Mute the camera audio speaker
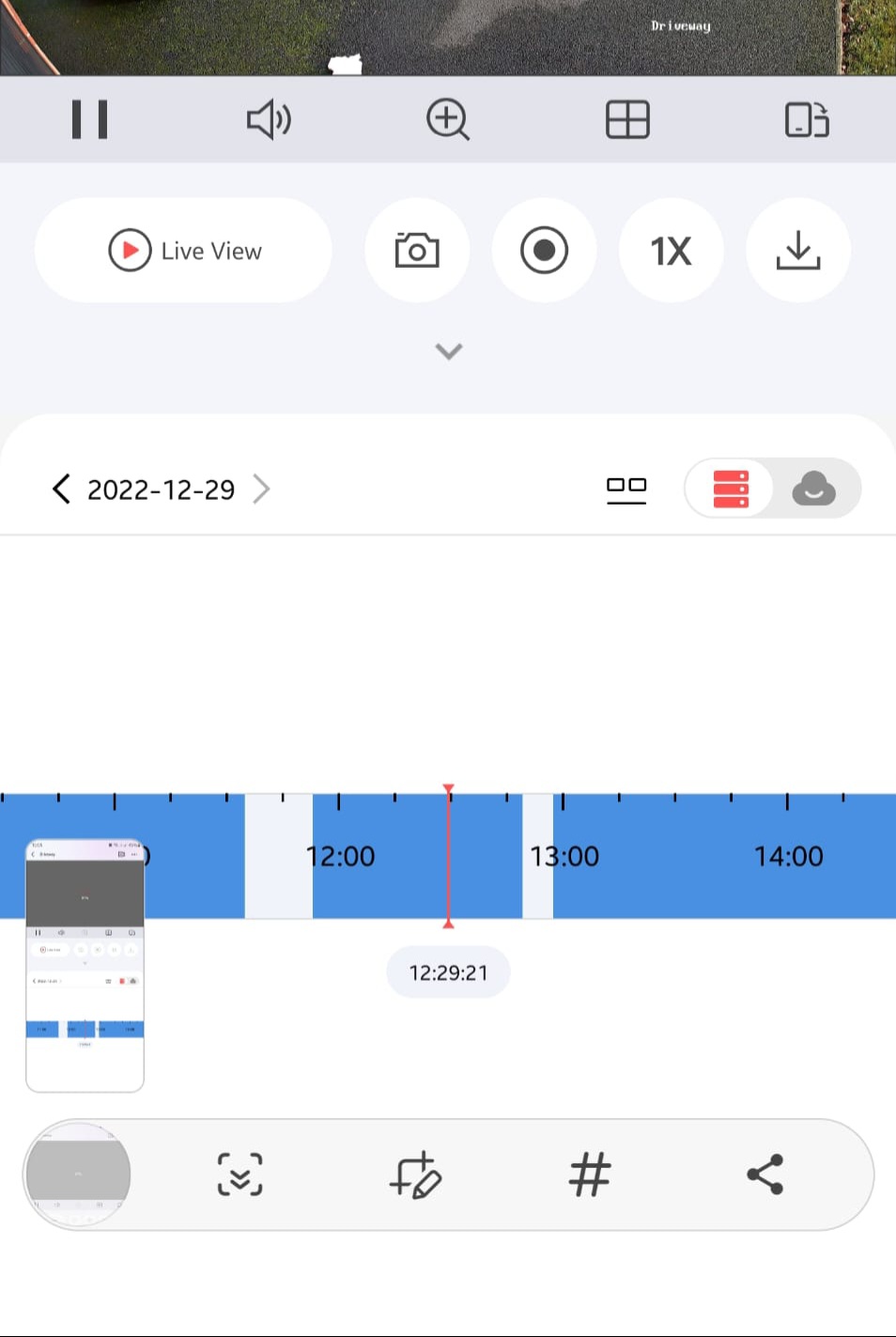This screenshot has height=1337, width=896. point(269,119)
